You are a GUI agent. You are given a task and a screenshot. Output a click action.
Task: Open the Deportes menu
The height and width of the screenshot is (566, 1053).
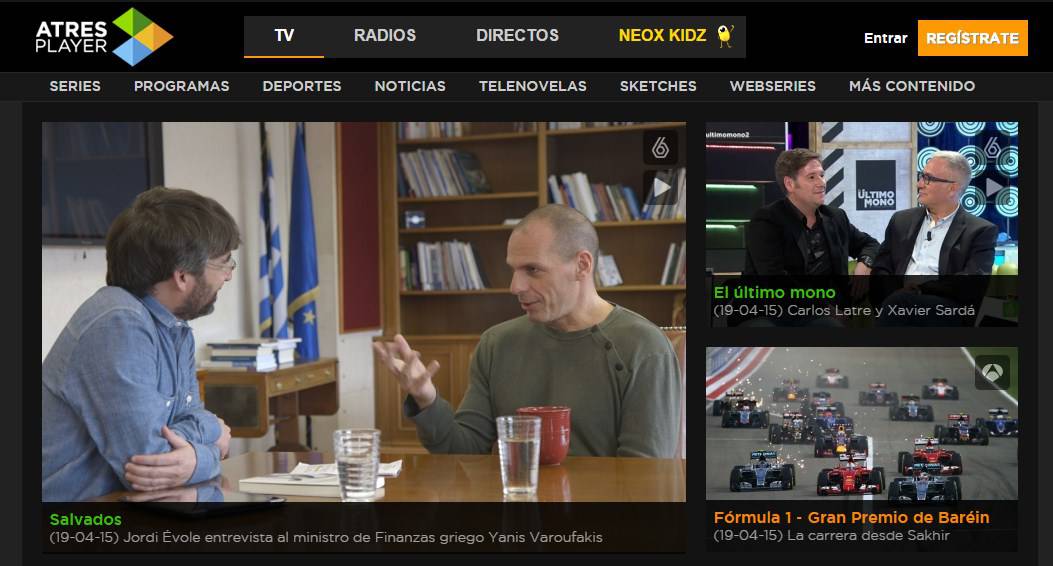coord(302,86)
